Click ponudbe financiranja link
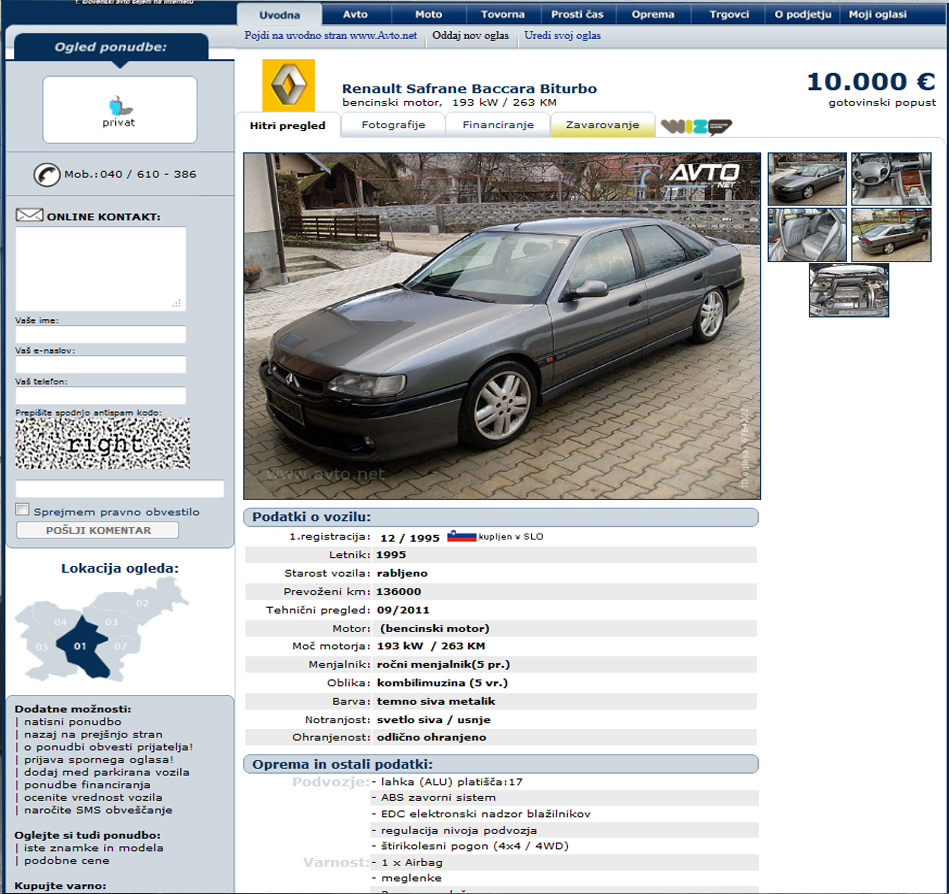The width and height of the screenshot is (949, 894). 87,785
